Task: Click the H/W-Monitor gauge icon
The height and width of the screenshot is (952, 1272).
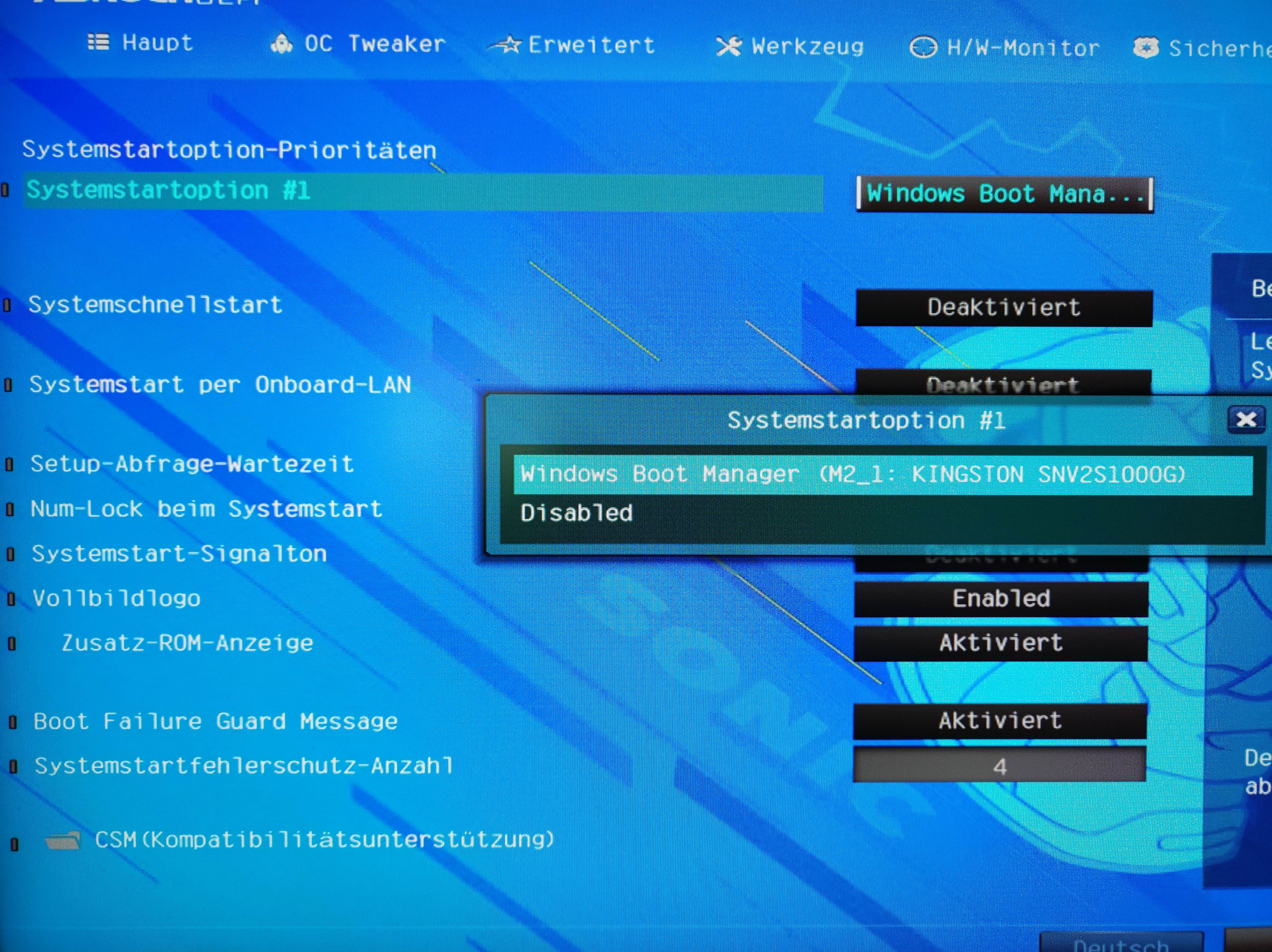Action: coord(923,48)
